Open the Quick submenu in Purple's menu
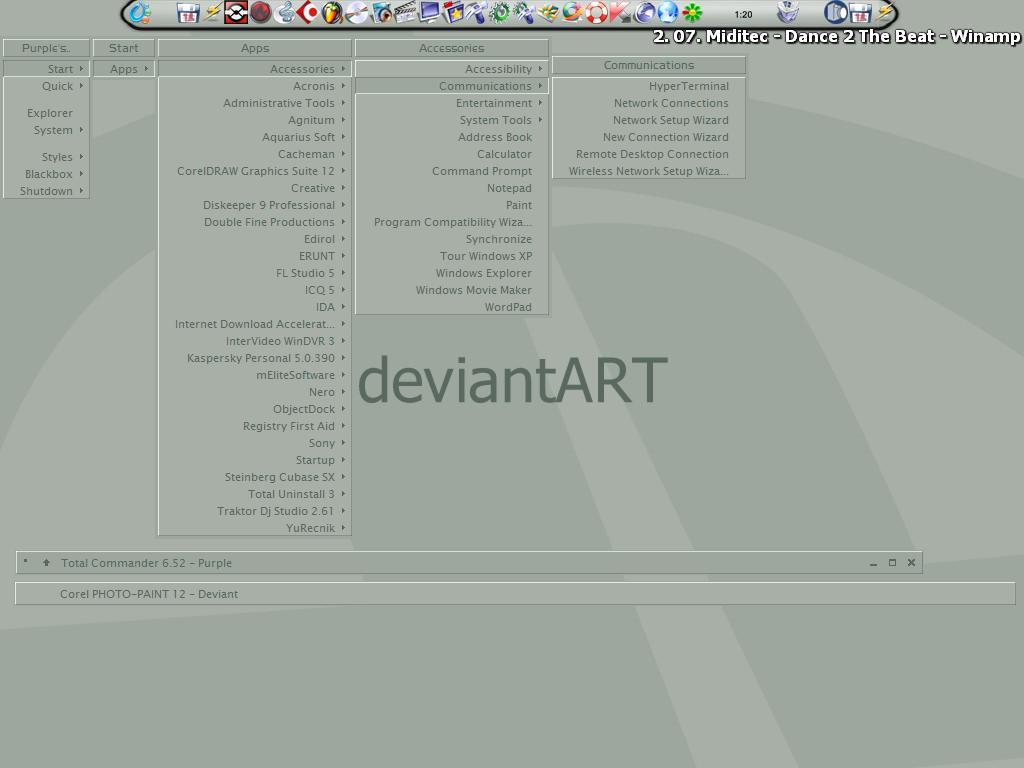Screen dimensions: 1024x768 point(46,86)
